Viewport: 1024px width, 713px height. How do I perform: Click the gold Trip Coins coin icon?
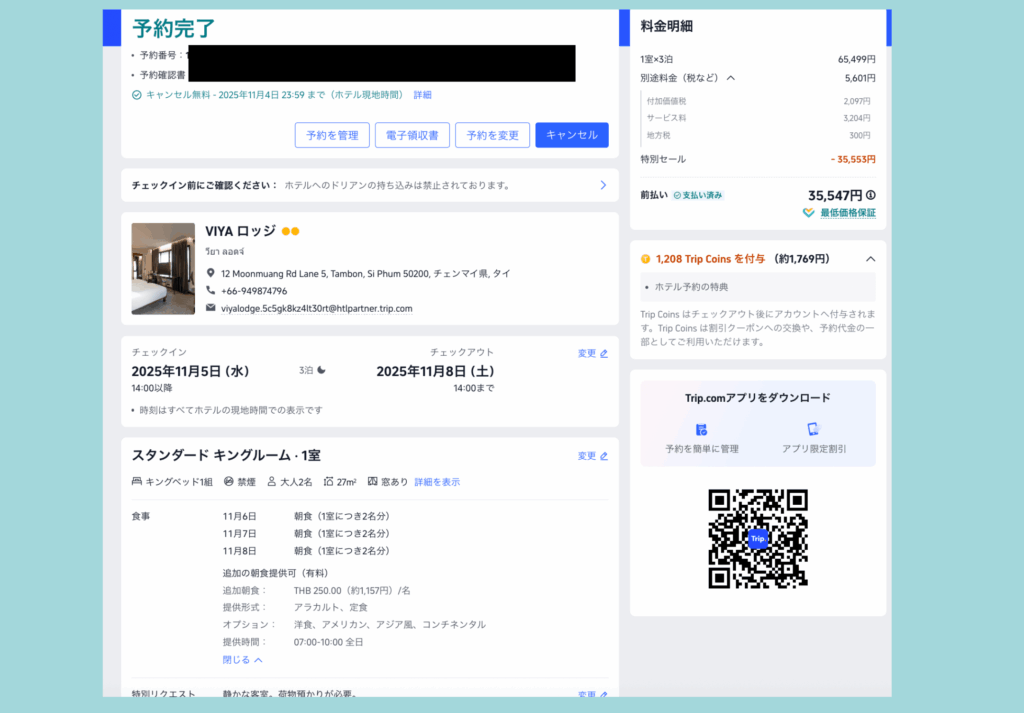point(646,259)
